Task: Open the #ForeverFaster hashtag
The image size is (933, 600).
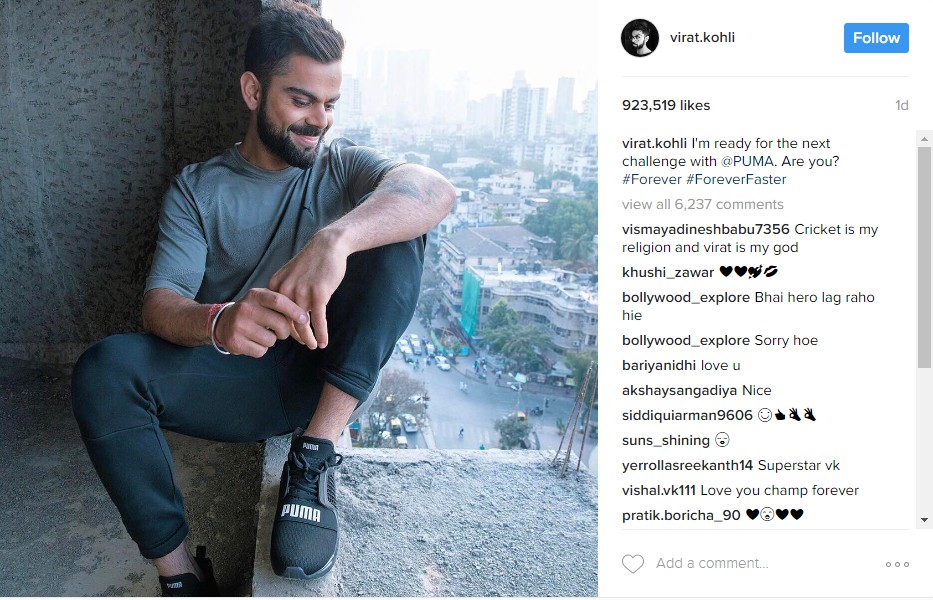Action: click(736, 179)
